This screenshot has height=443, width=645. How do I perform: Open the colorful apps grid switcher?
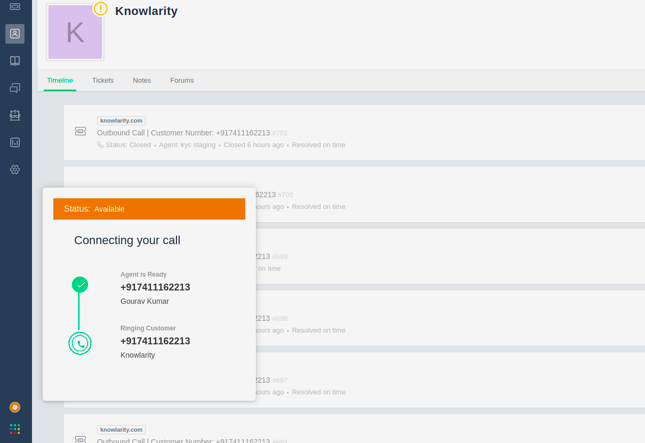[15, 429]
